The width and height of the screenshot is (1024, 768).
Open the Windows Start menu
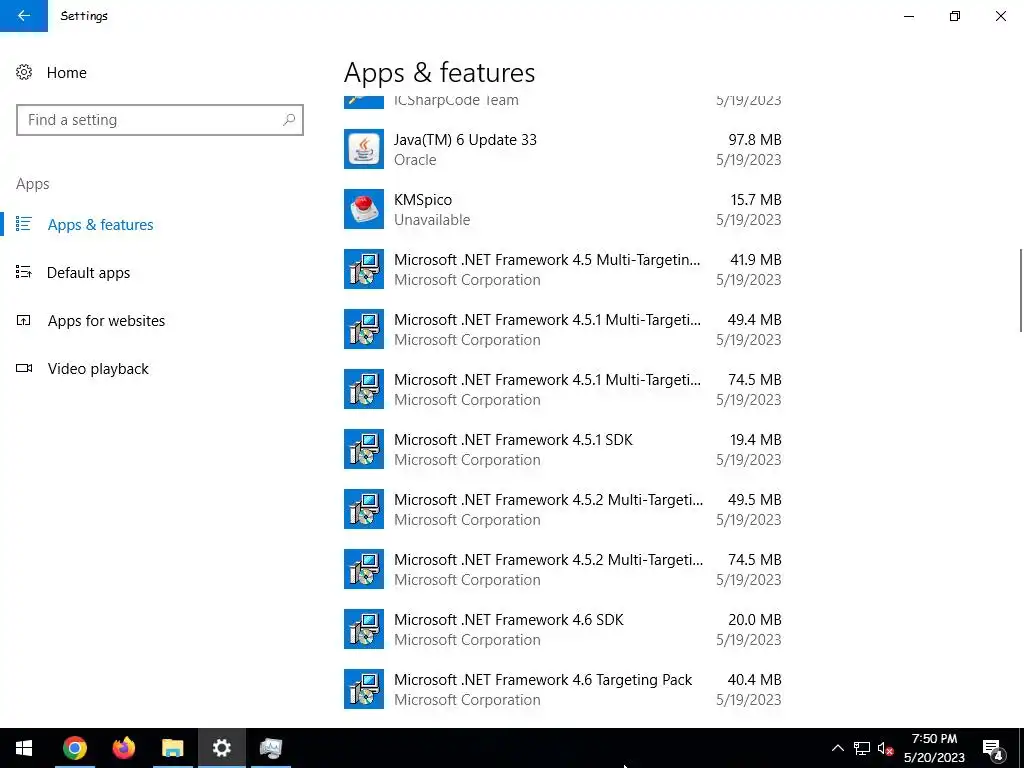pyautogui.click(x=24, y=748)
